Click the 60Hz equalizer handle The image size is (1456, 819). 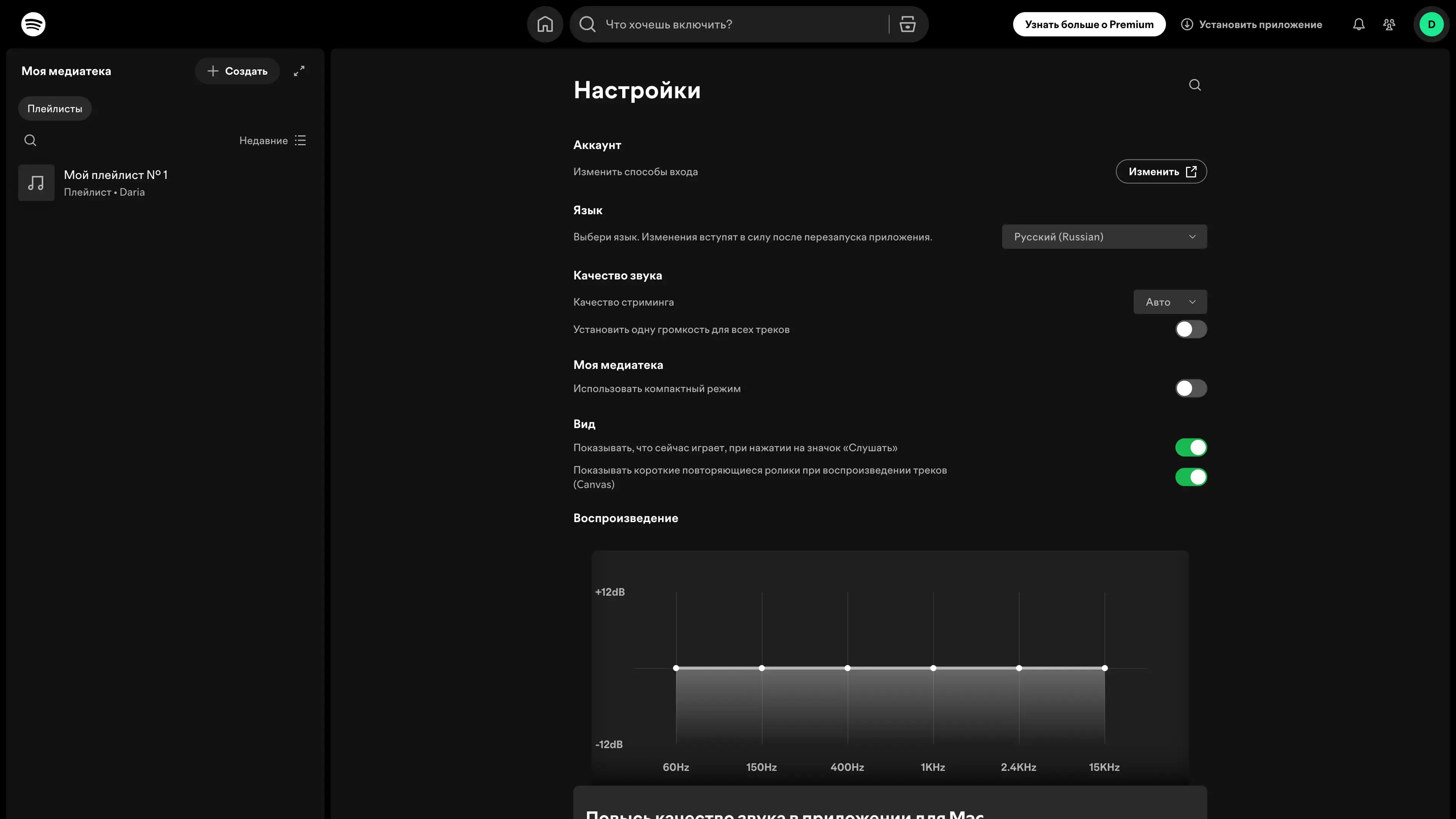pos(676,668)
